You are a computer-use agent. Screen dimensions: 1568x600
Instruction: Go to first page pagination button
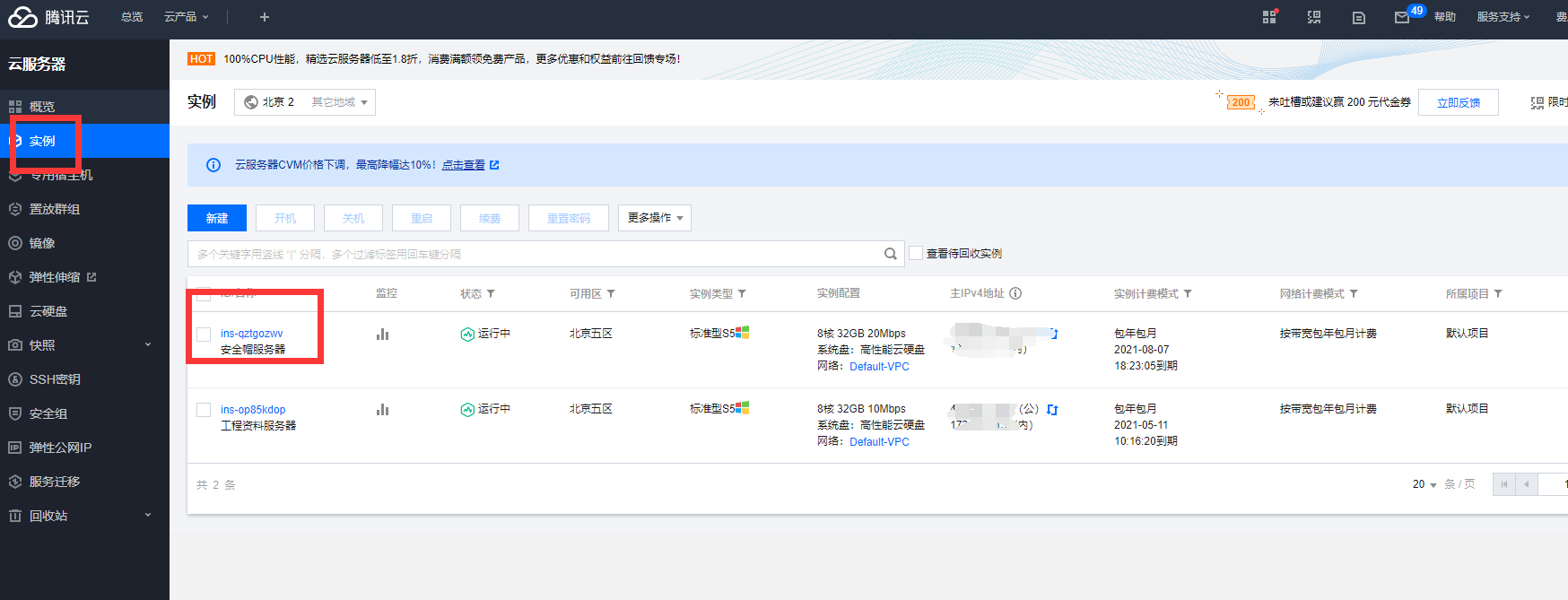[1504, 484]
